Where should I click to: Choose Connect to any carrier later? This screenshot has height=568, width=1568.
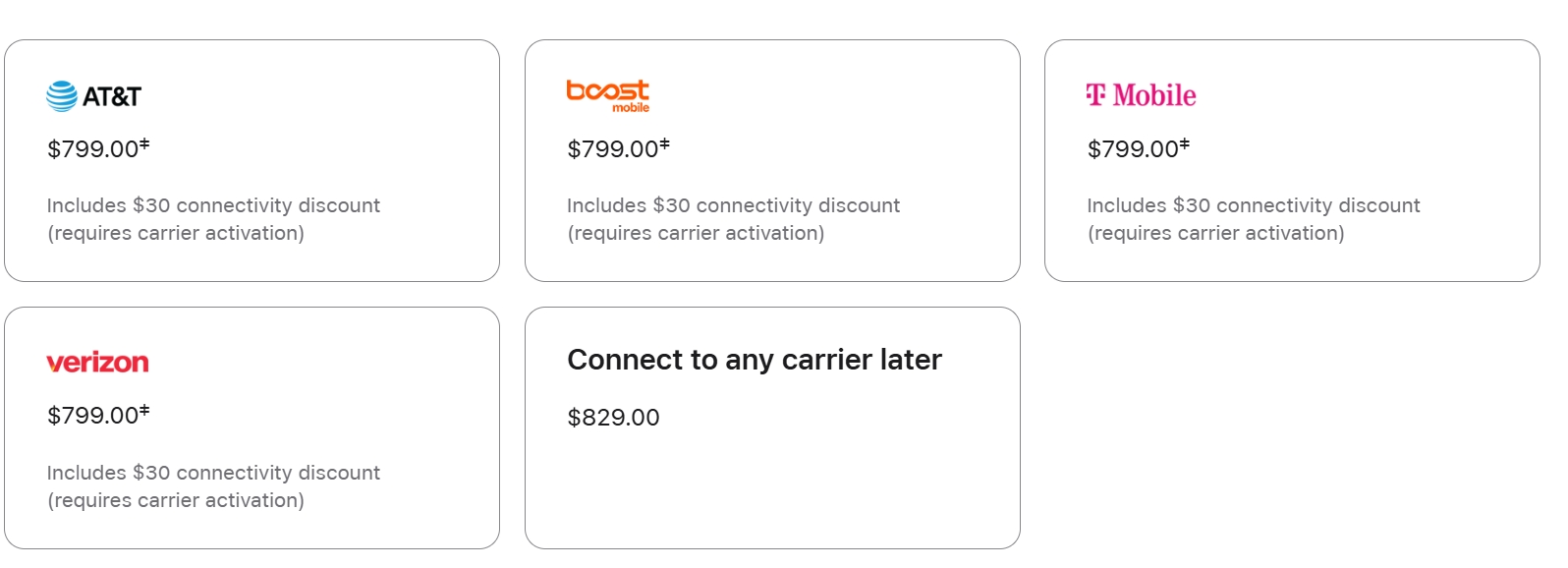[x=772, y=427]
